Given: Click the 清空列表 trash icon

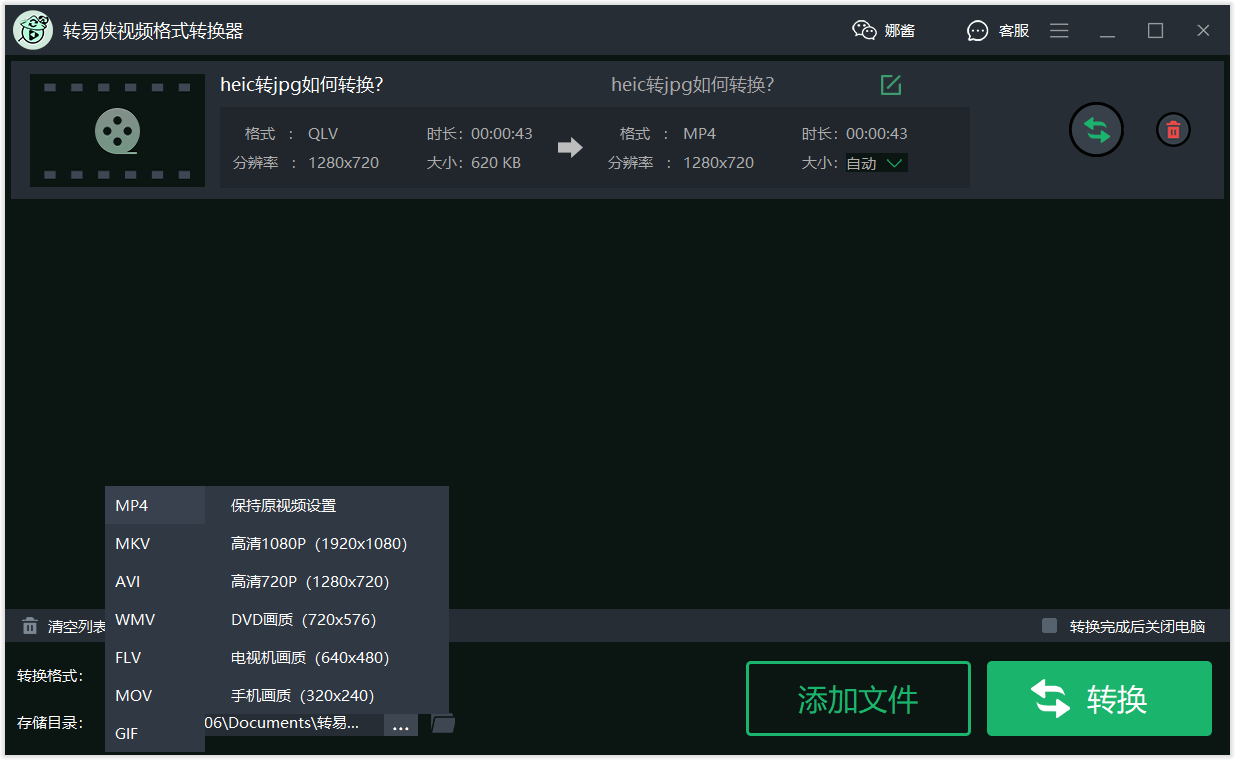Looking at the screenshot, I should [x=30, y=627].
